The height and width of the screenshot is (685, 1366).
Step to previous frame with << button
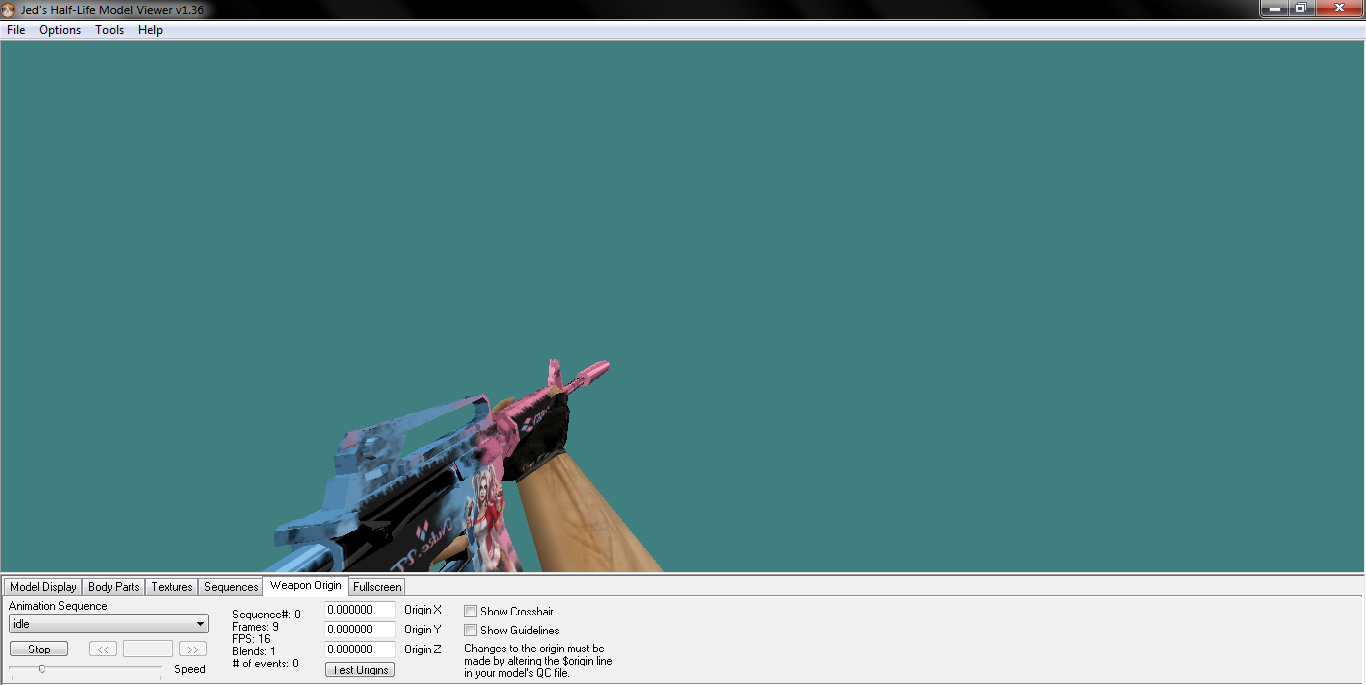point(103,649)
